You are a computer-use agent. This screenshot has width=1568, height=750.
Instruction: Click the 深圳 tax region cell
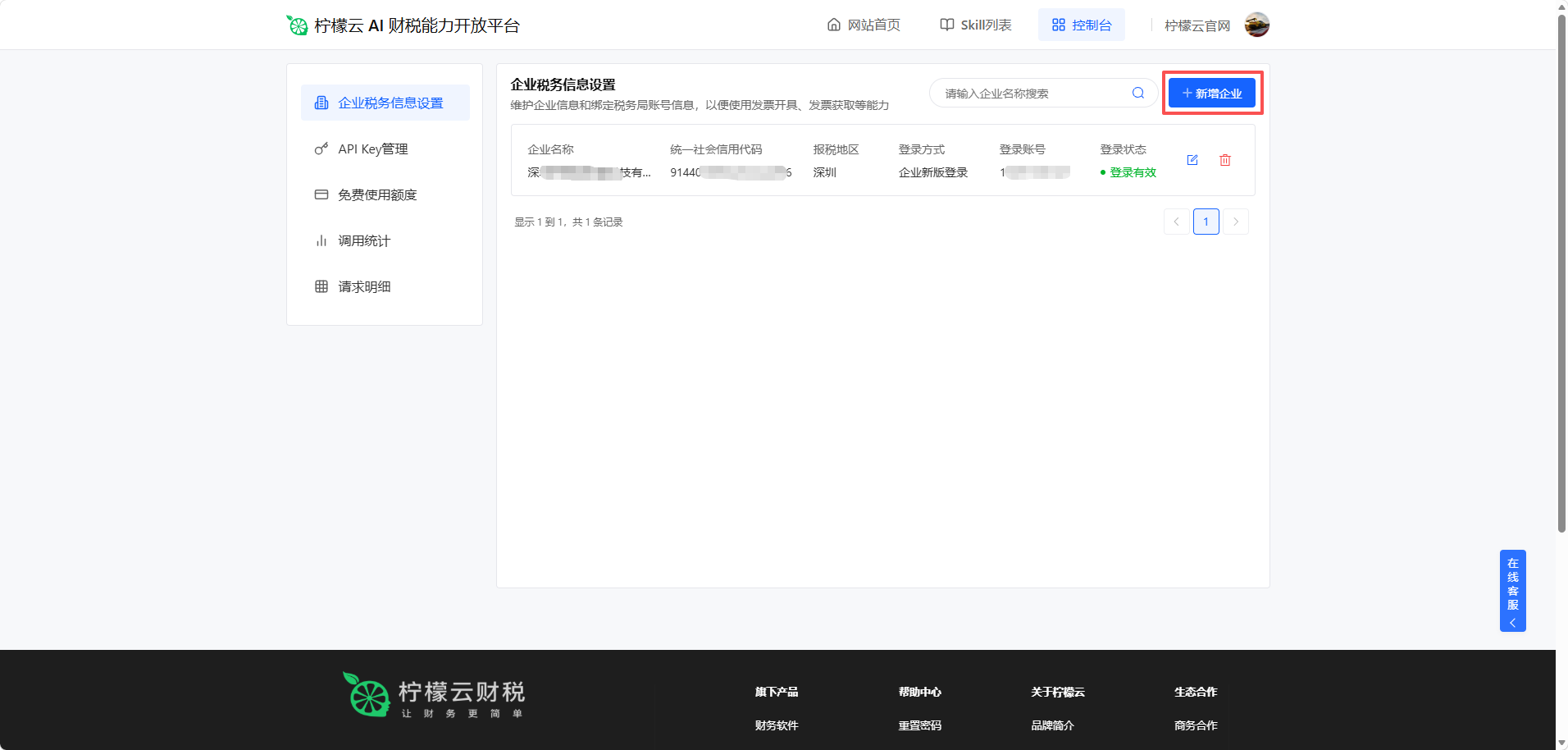825,172
